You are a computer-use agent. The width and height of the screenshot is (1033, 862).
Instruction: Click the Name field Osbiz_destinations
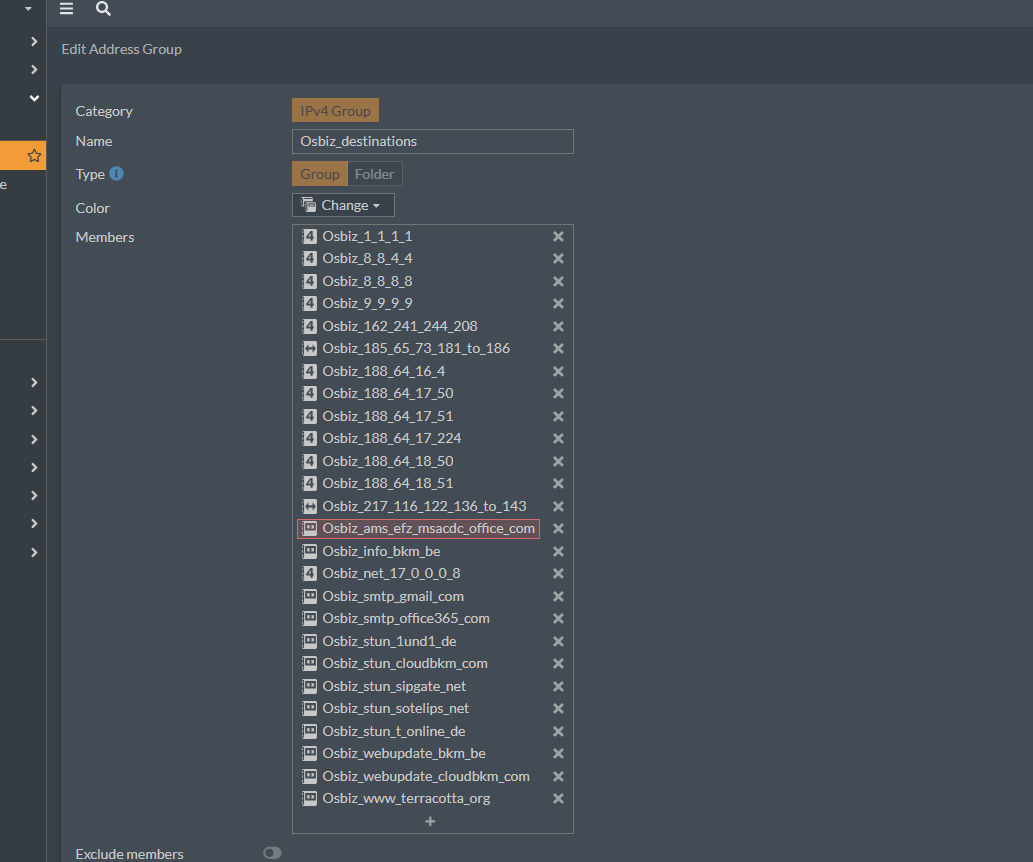[433, 141]
